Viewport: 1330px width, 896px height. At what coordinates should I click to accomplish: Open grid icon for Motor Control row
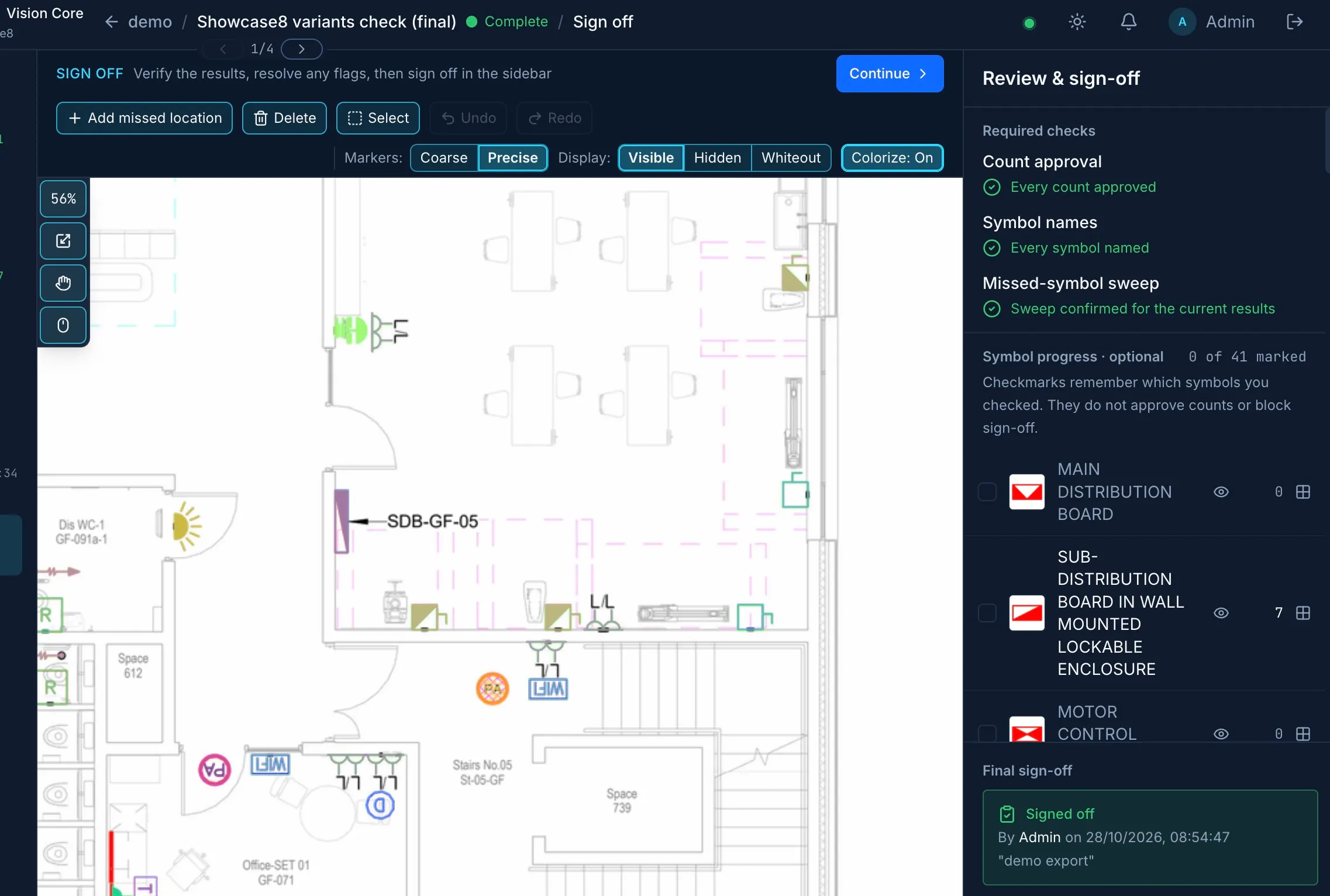coord(1303,734)
